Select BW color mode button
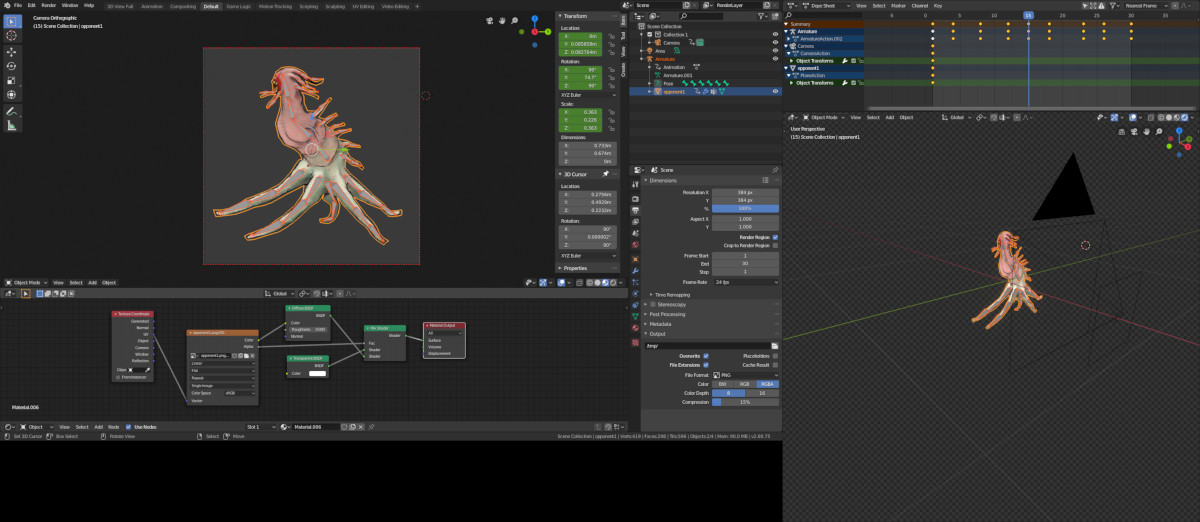Viewport: 1200px width, 522px height. [721, 384]
